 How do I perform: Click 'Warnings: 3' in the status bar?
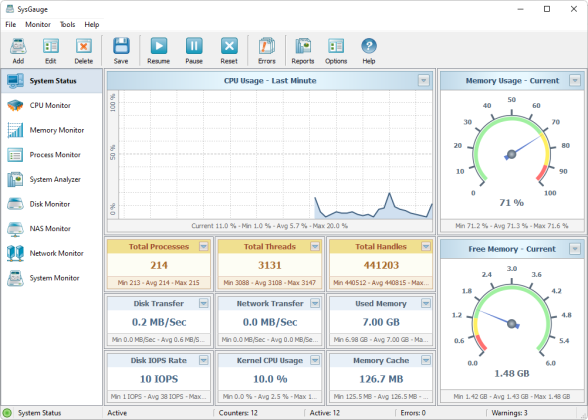[509, 413]
